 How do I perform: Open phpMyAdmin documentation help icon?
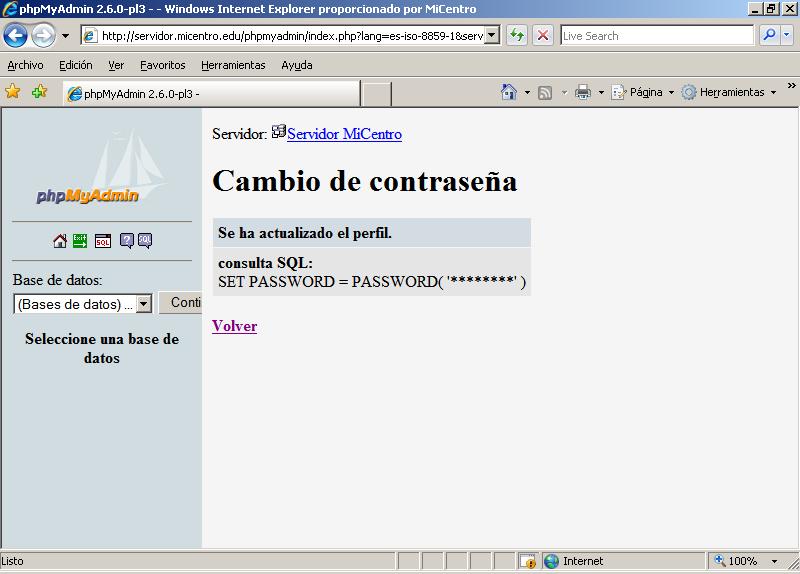pos(127,241)
